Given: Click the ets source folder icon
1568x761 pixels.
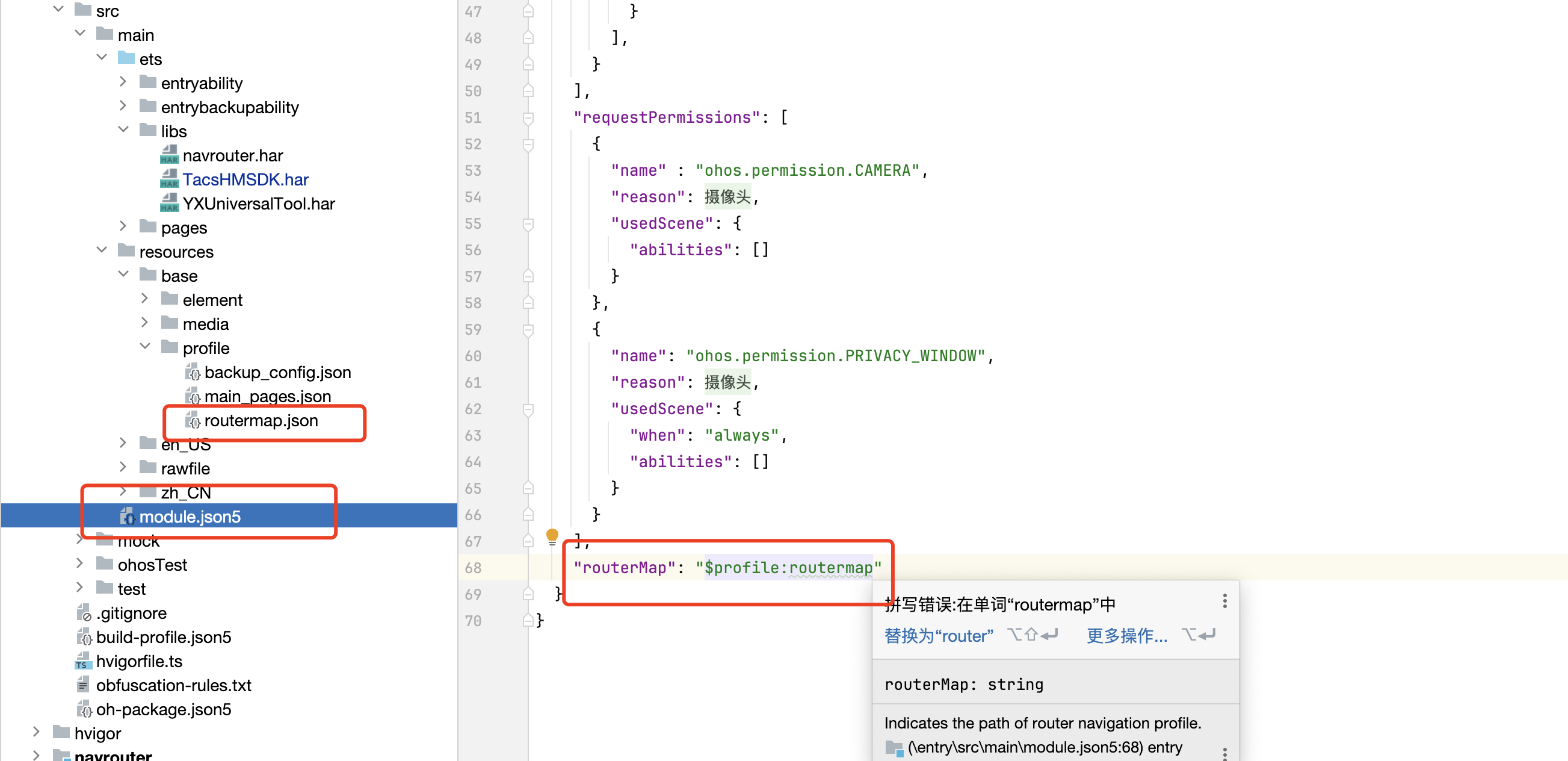Looking at the screenshot, I should 126,58.
